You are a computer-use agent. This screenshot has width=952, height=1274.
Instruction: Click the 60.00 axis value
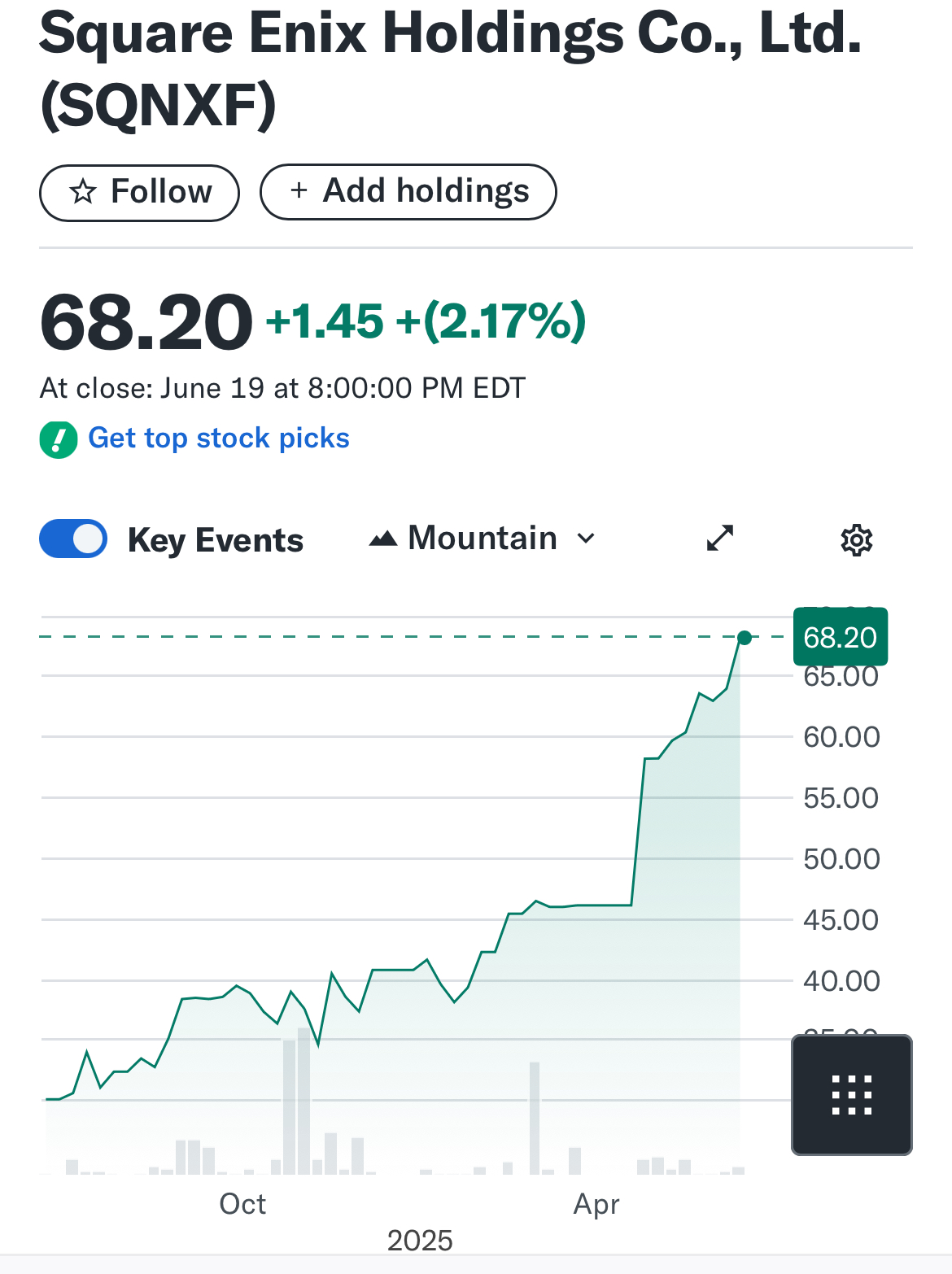pos(841,737)
